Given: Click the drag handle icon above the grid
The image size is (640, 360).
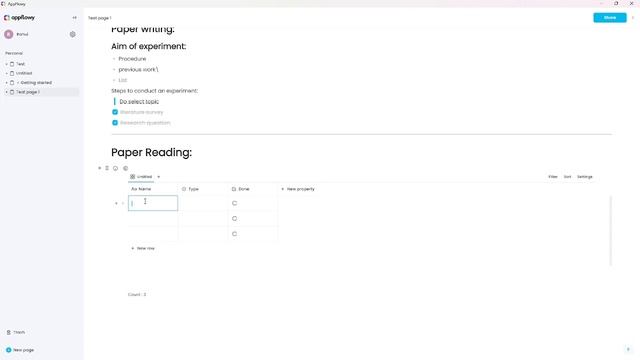Looking at the screenshot, I should pyautogui.click(x=107, y=168).
